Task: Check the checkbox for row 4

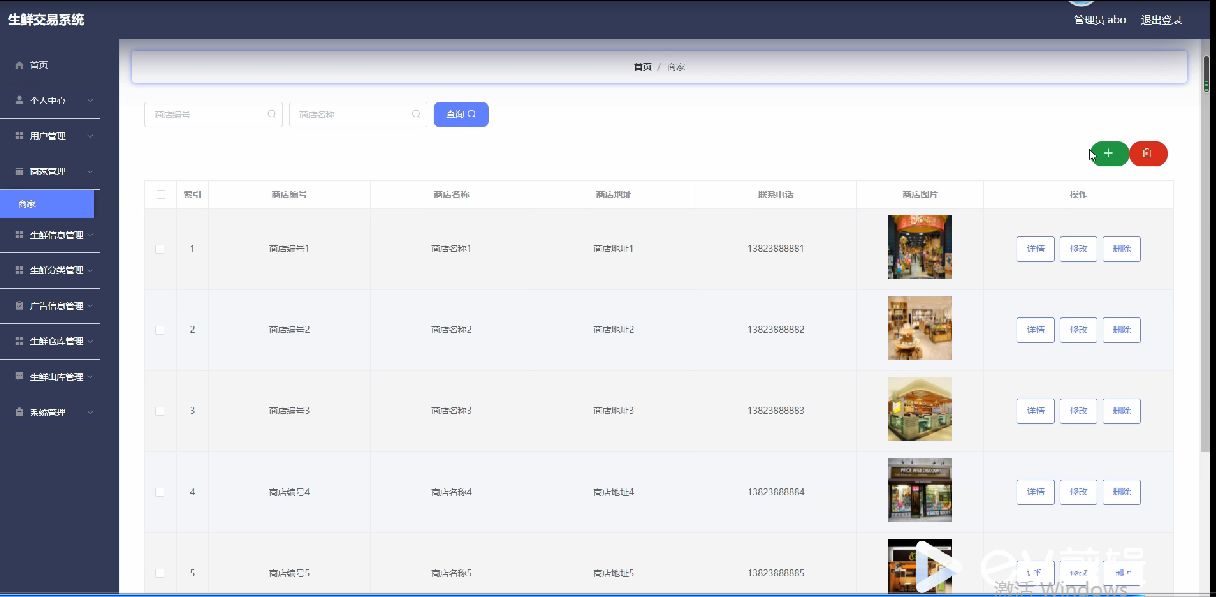Action: [x=160, y=491]
